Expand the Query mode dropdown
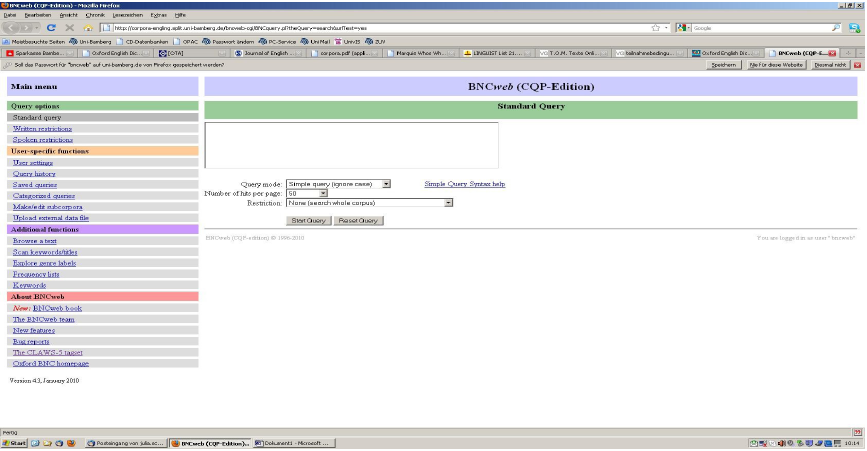 coord(387,184)
